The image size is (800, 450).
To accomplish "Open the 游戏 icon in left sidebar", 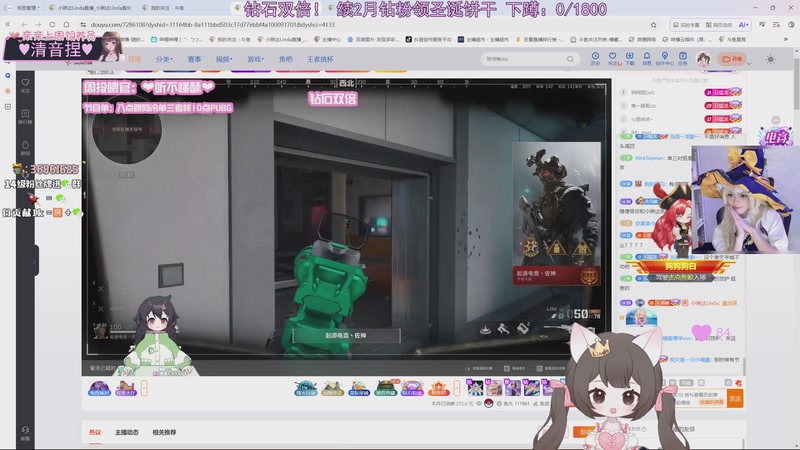I will (25, 148).
